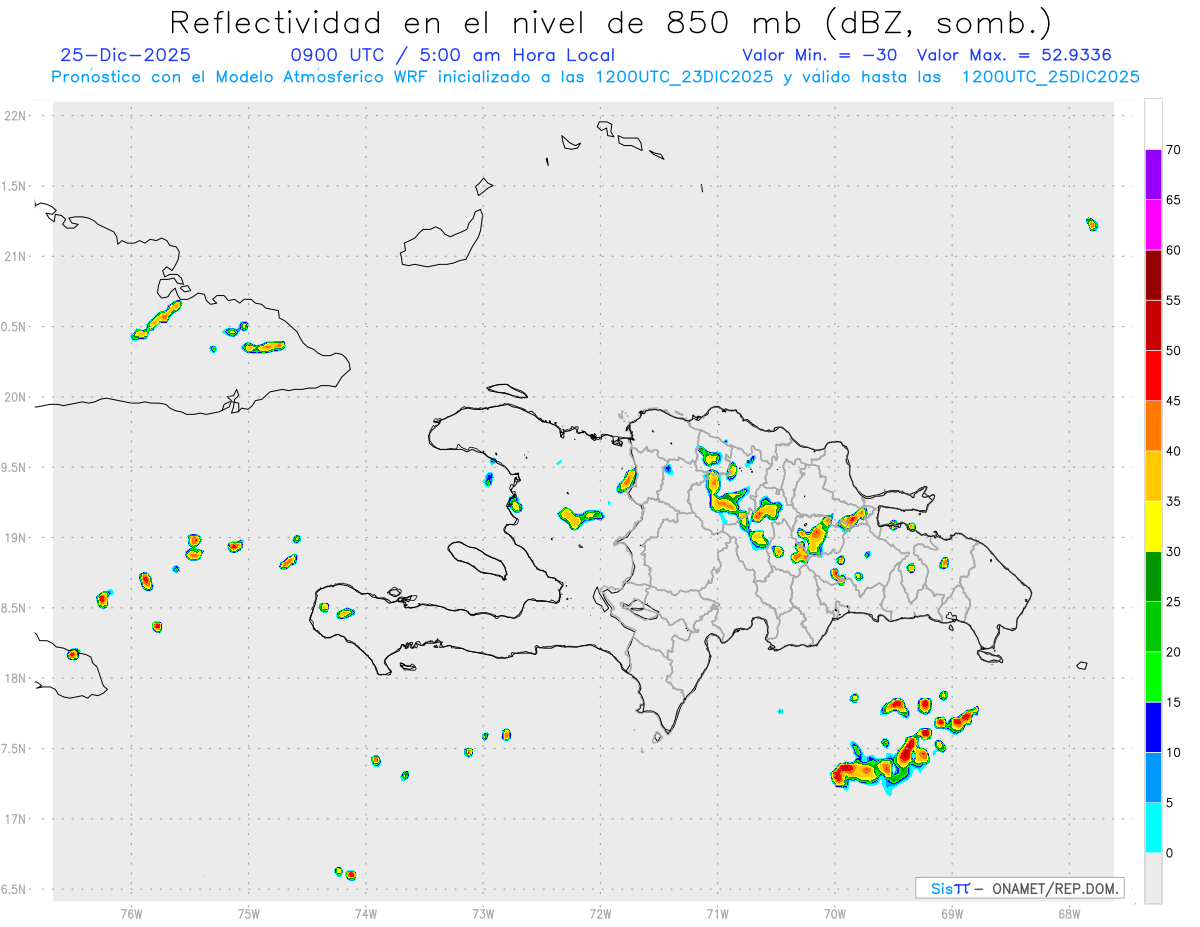Click the '70' colorbar scale label

click(1173, 150)
